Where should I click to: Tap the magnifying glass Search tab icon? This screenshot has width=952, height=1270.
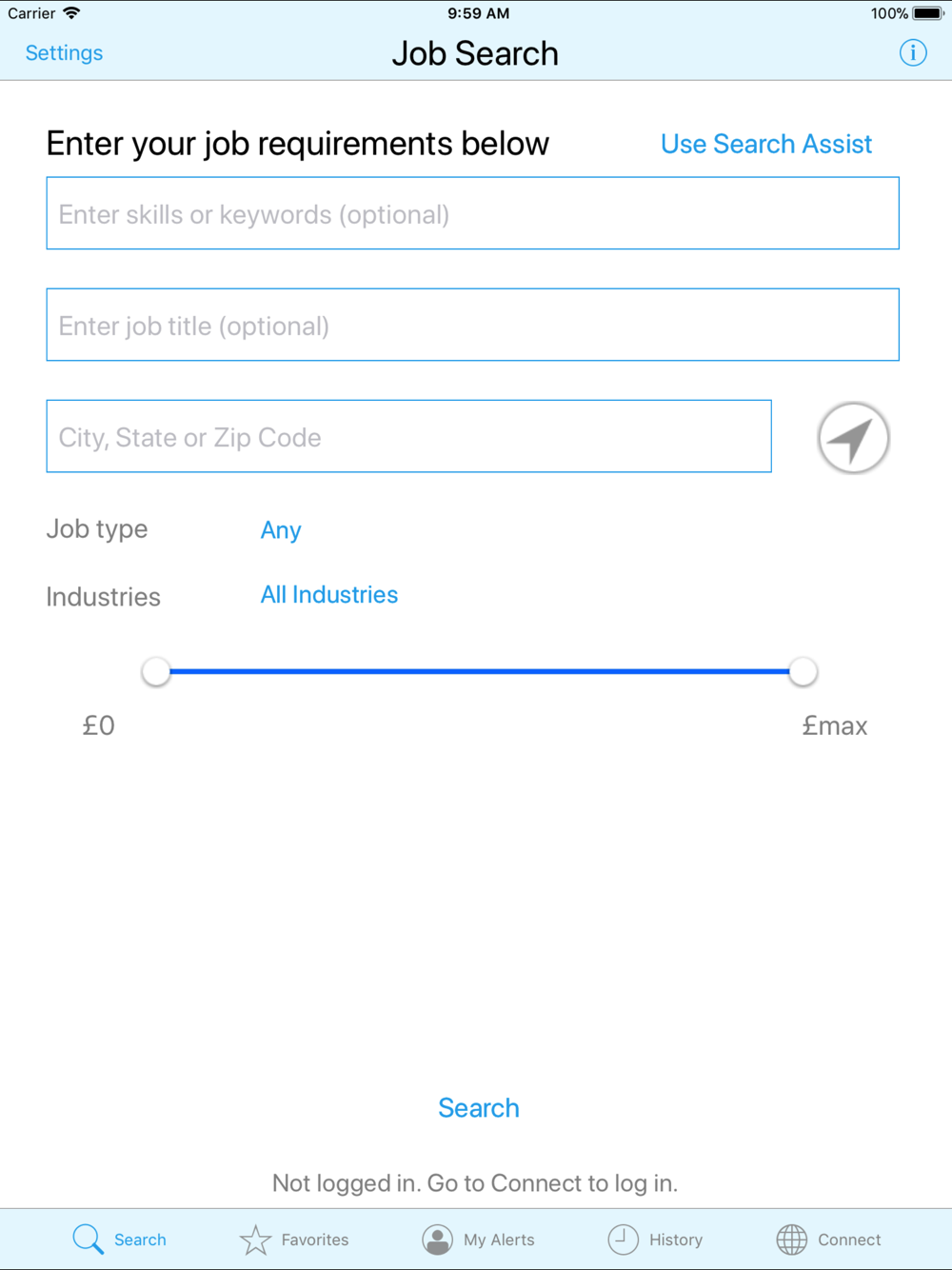[x=88, y=1239]
